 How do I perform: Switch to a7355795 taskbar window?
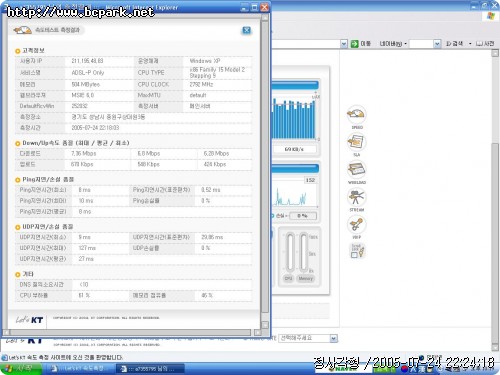[150, 369]
